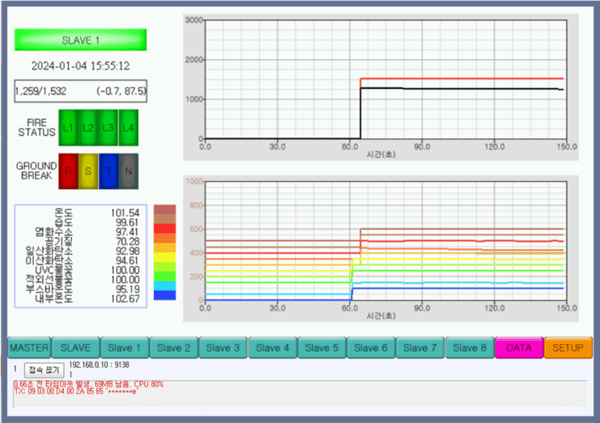Open the Slave 8 tab
The image size is (600, 423).
[468, 348]
